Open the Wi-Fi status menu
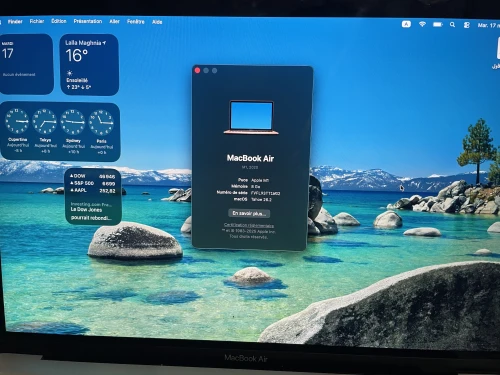The image size is (500, 375). click(422, 24)
